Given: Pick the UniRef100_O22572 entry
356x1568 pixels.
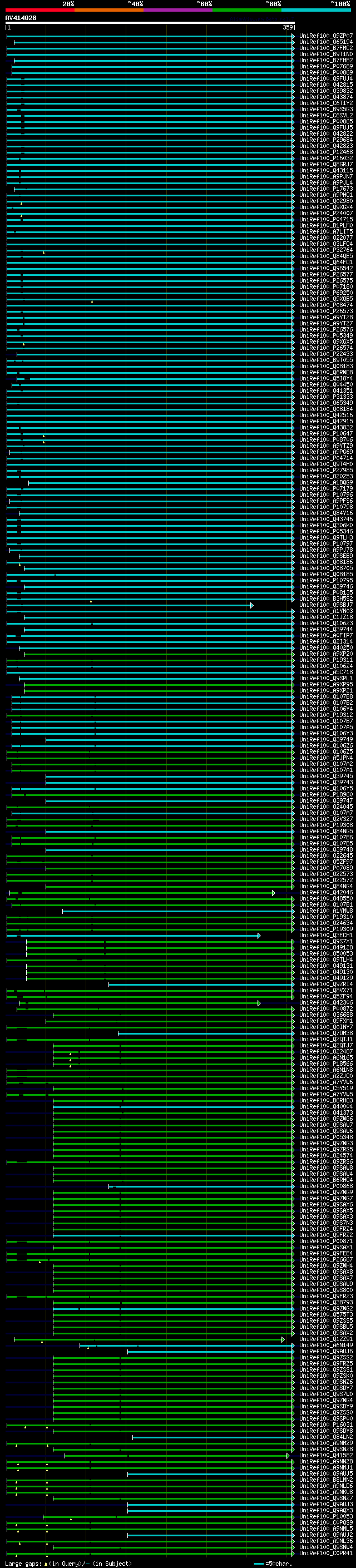Looking at the screenshot, I should pyautogui.click(x=325, y=880).
